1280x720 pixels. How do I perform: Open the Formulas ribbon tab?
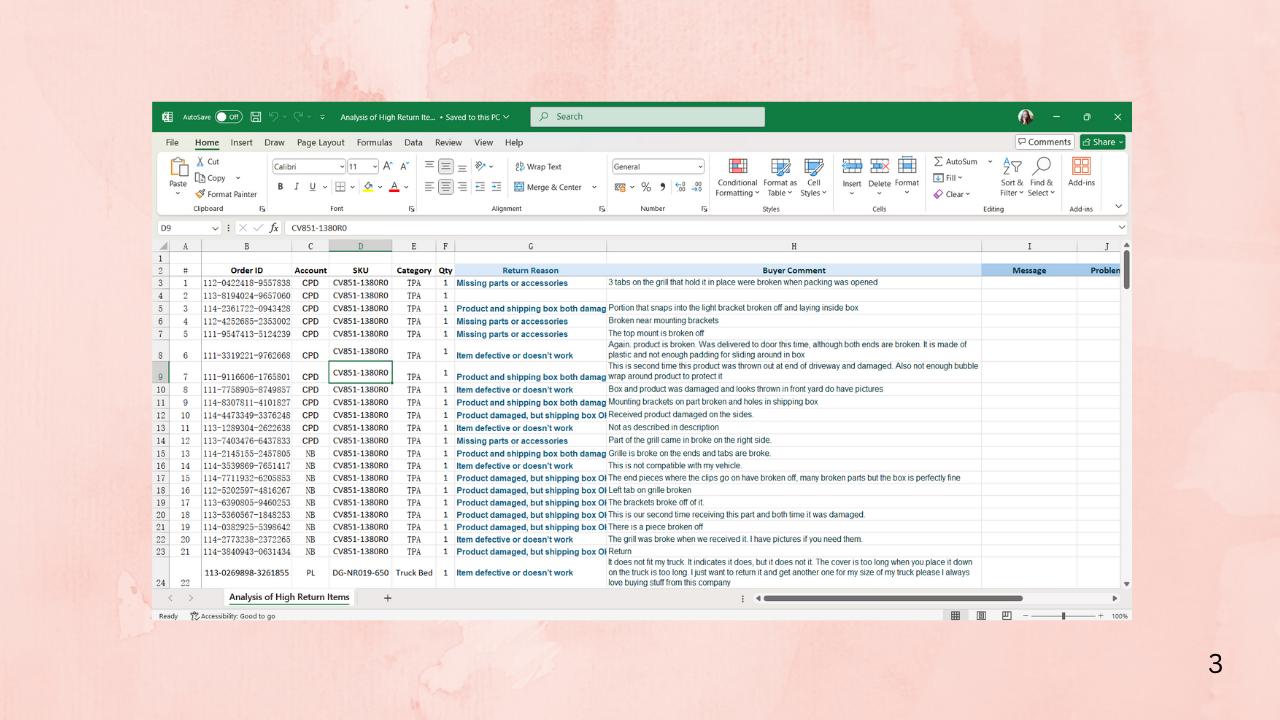click(374, 143)
